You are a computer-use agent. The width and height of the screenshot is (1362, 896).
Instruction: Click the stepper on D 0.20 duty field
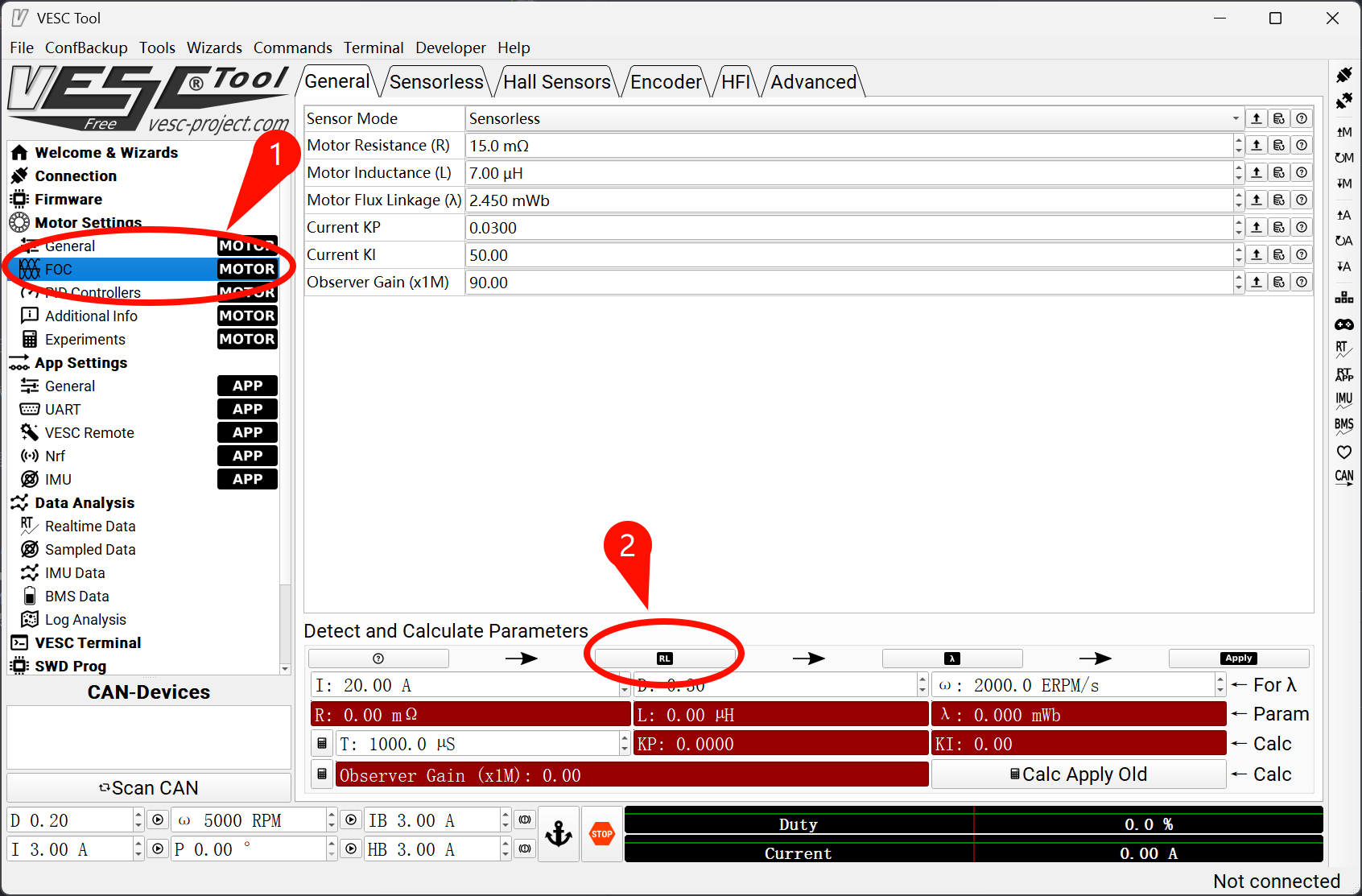(138, 820)
